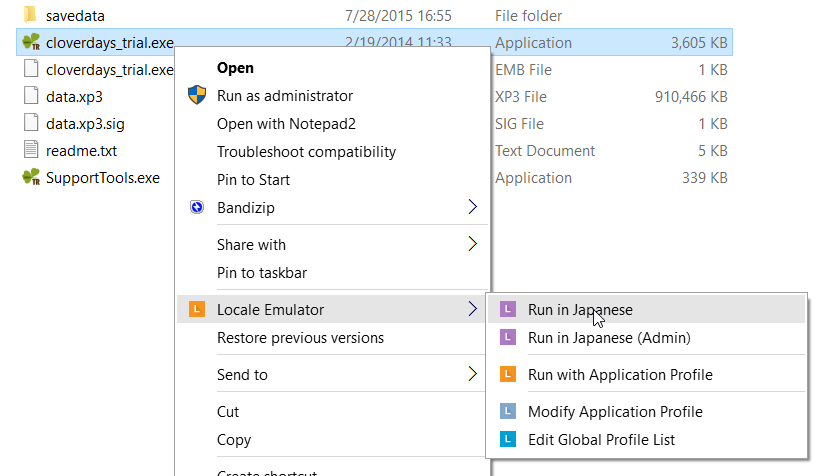Select Troubleshoot compatibility from the context menu
This screenshot has height=476, width=831.
click(306, 152)
